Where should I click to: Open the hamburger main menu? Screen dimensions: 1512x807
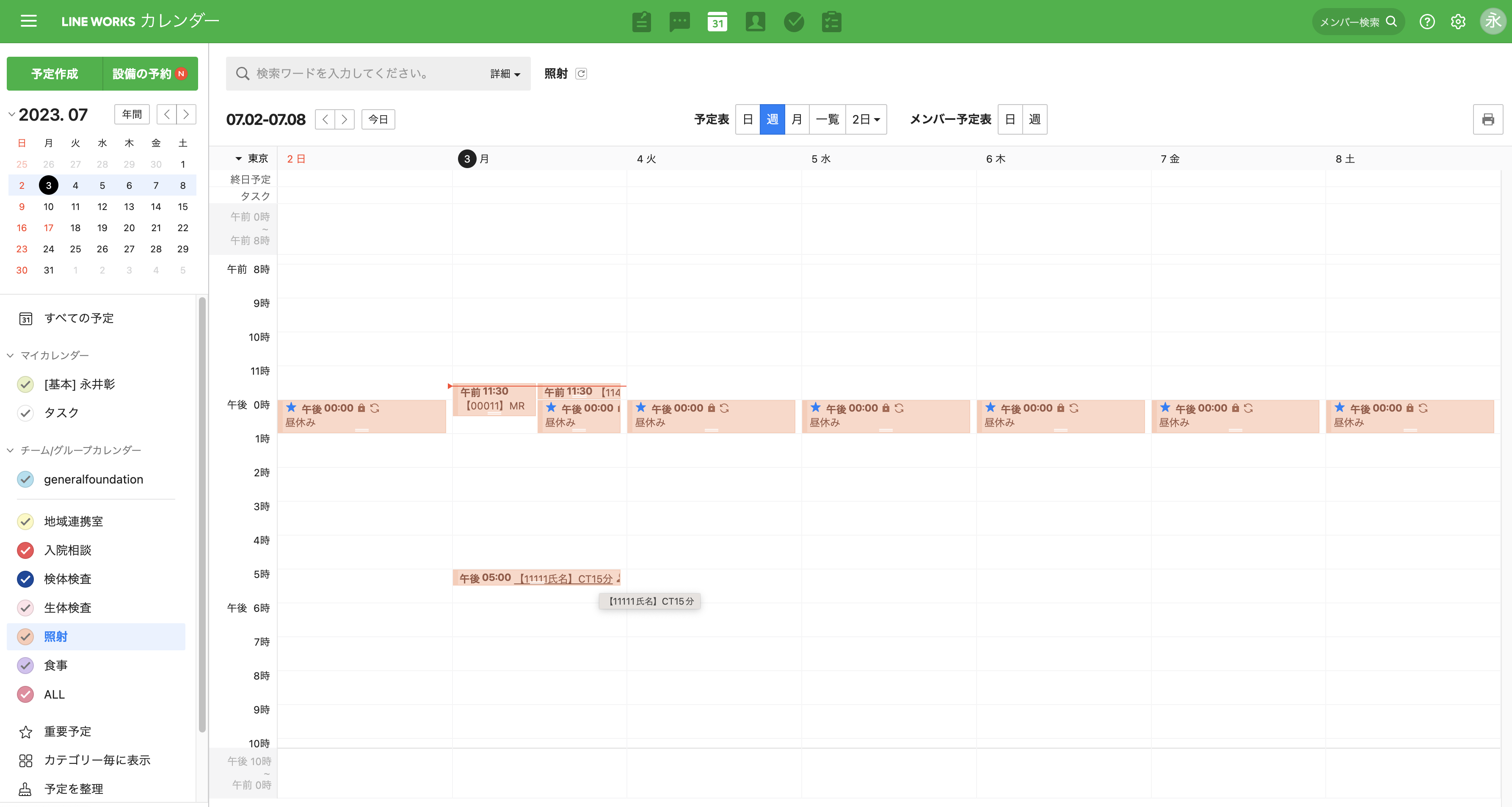tap(28, 21)
